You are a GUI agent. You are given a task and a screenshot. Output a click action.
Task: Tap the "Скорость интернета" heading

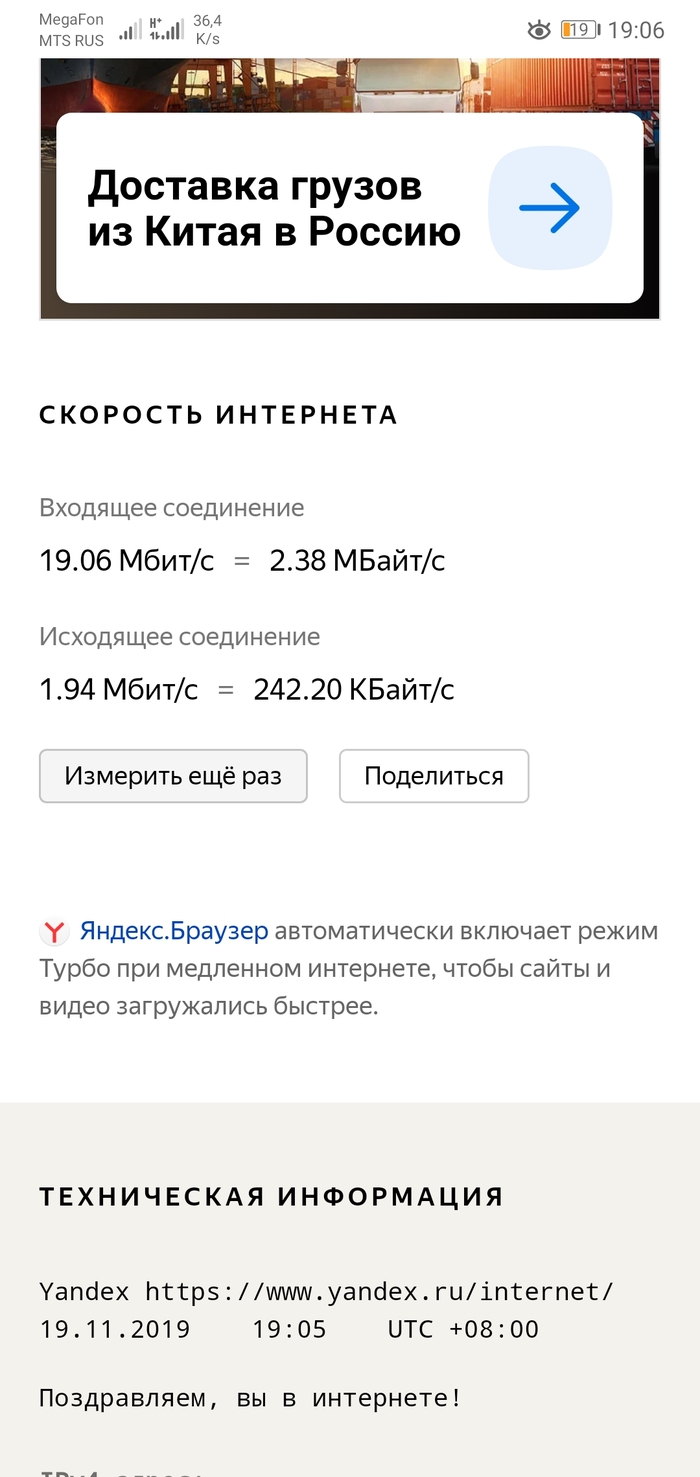pyautogui.click(x=218, y=415)
